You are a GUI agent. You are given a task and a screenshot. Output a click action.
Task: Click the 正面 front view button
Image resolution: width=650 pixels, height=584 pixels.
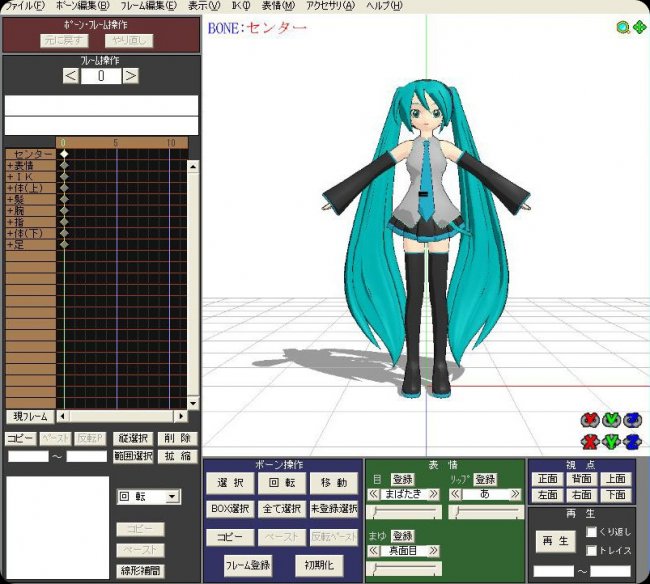coord(547,479)
